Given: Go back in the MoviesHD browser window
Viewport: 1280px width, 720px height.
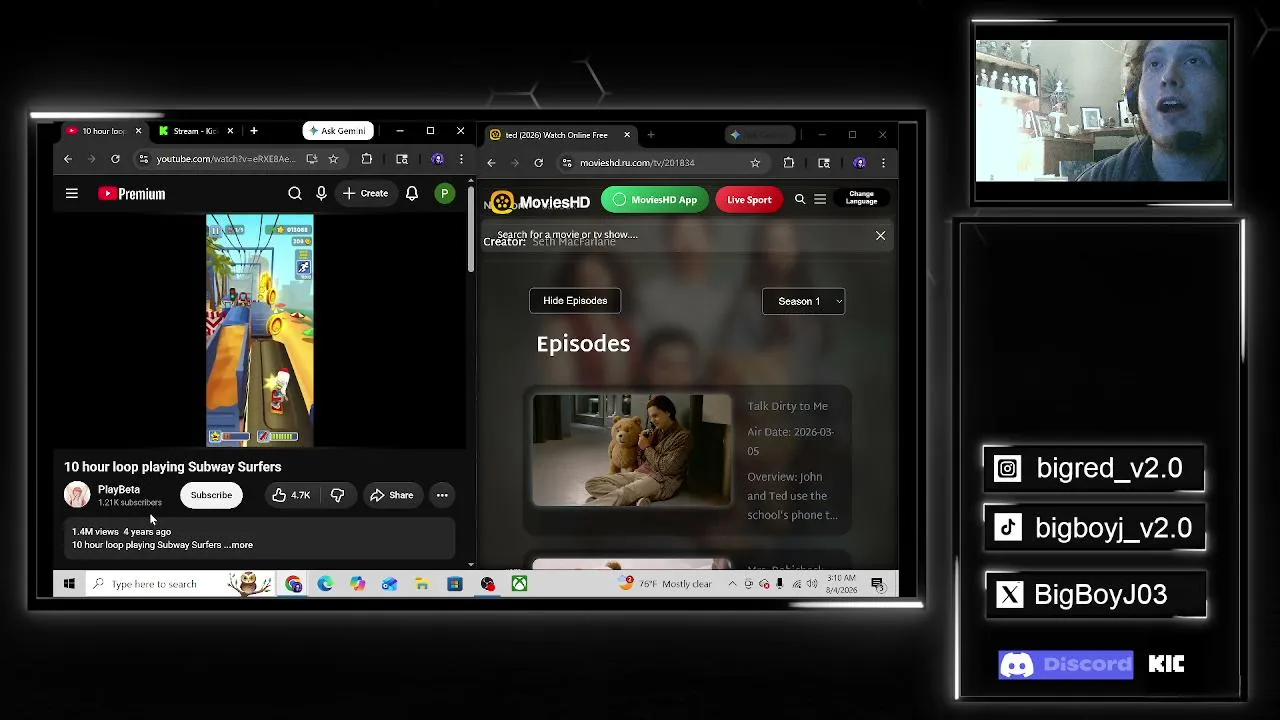Looking at the screenshot, I should point(491,163).
